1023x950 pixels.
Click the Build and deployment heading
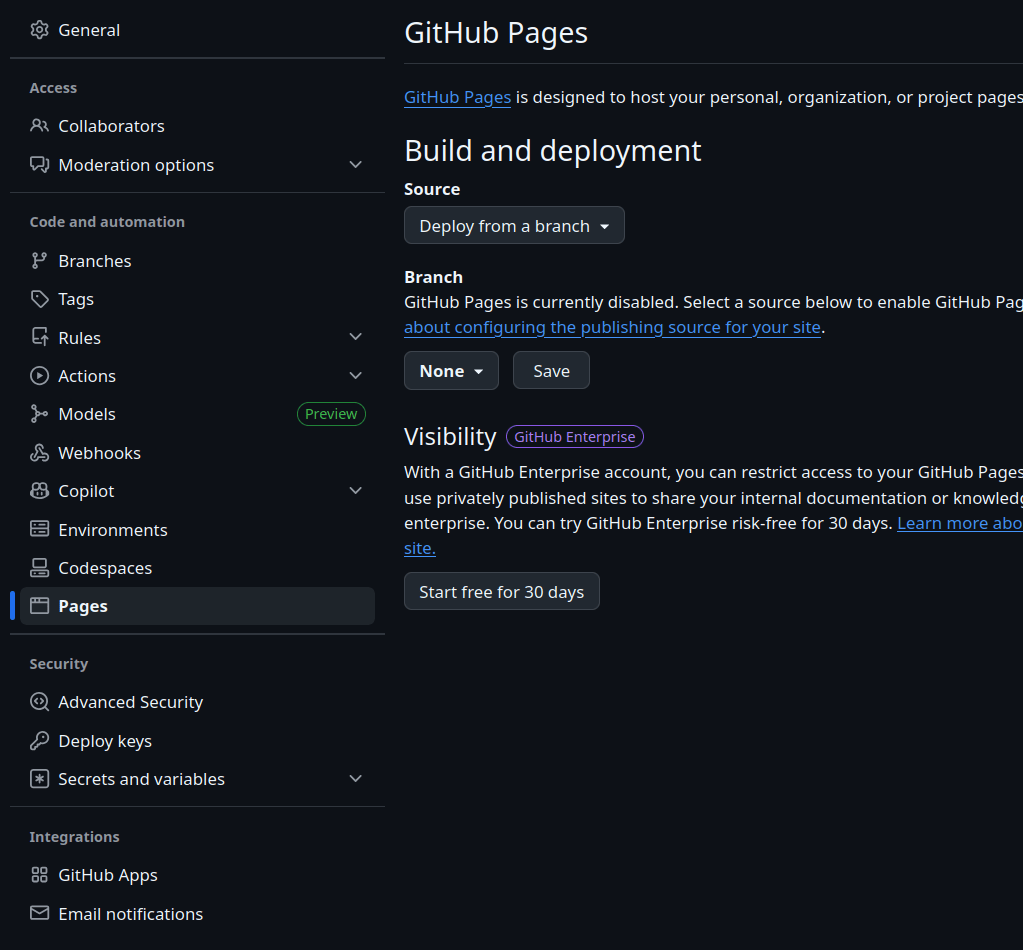(553, 151)
